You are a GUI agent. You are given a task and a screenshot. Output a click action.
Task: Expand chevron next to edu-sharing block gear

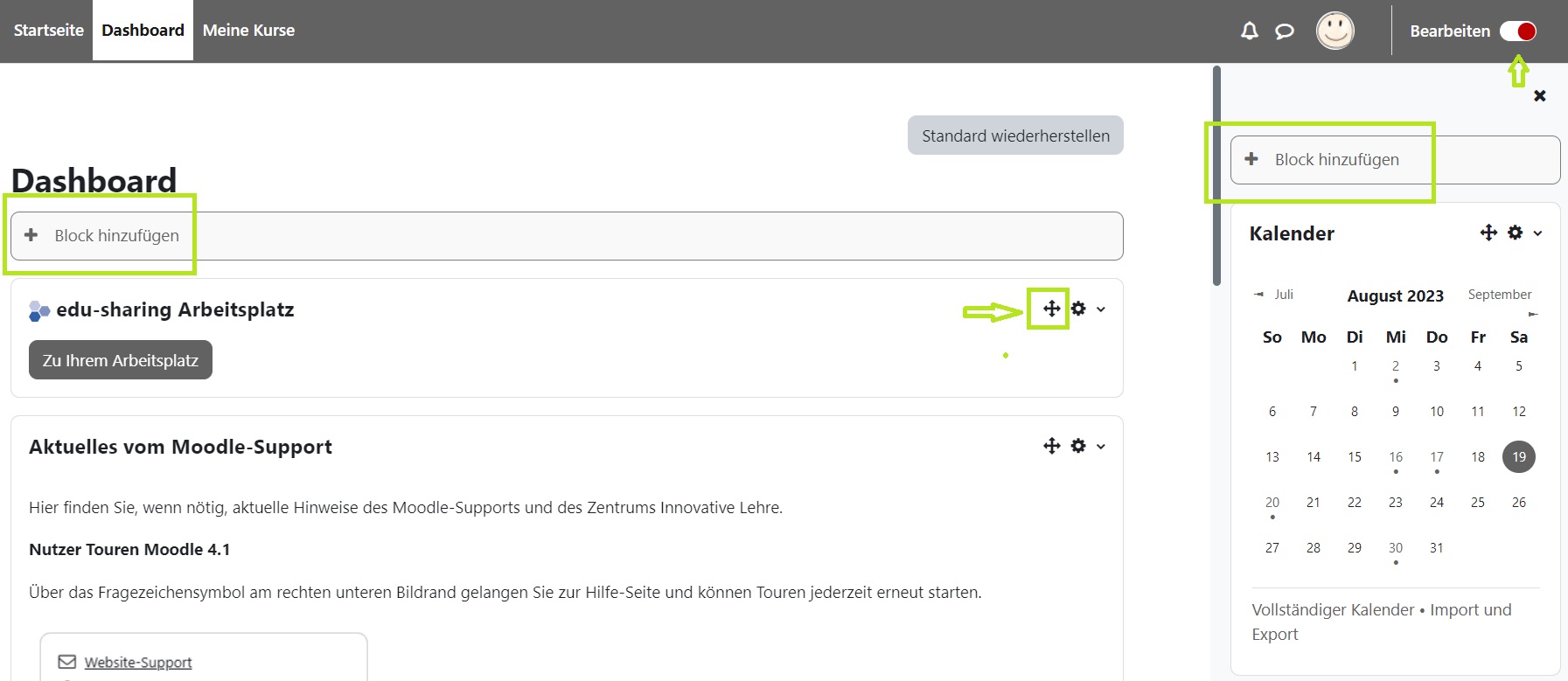pyautogui.click(x=1101, y=309)
